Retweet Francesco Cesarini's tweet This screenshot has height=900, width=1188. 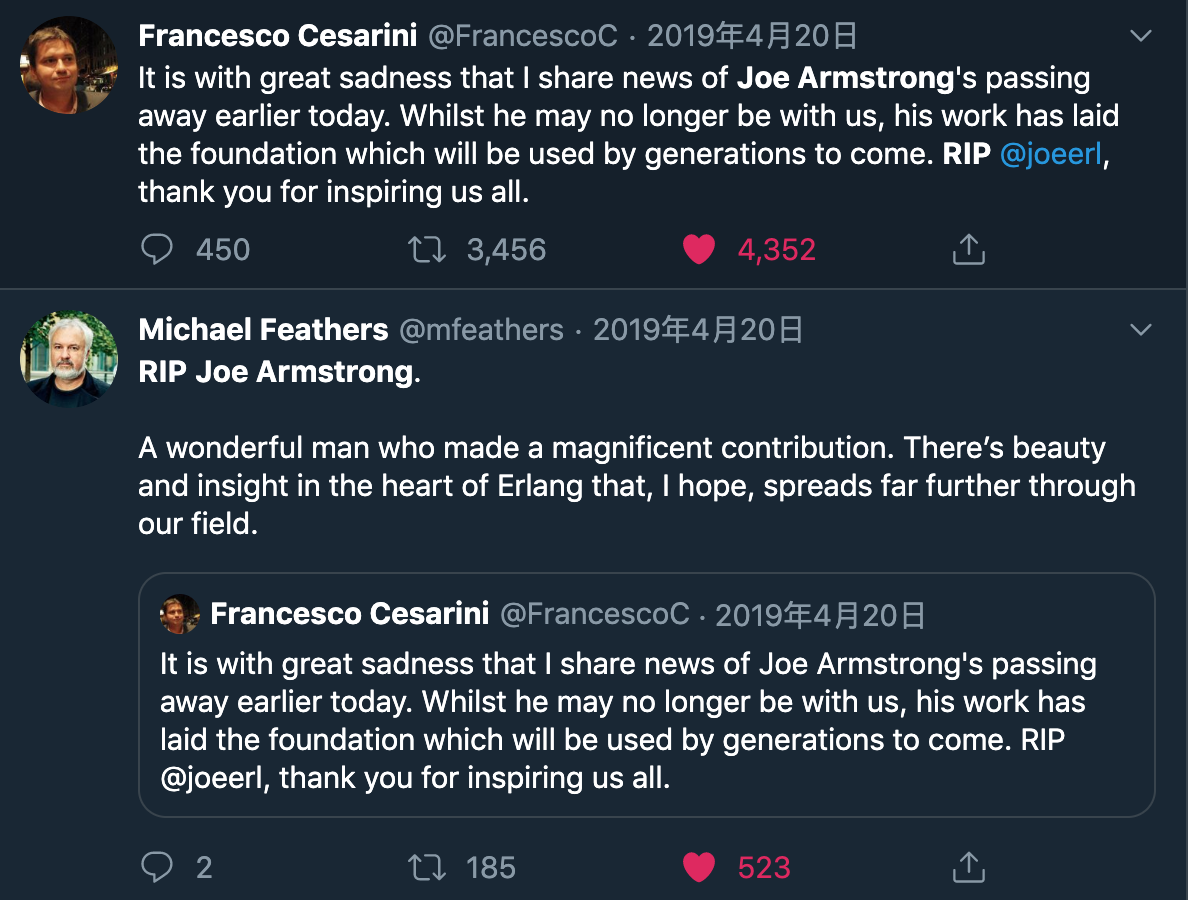[427, 249]
